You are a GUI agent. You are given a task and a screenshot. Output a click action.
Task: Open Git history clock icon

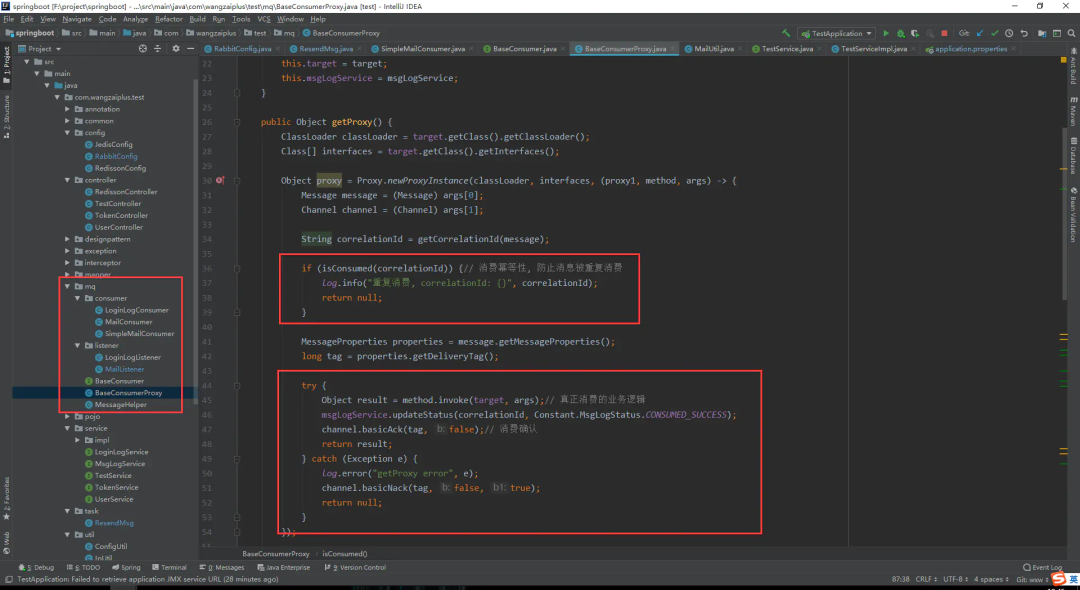tap(1009, 33)
